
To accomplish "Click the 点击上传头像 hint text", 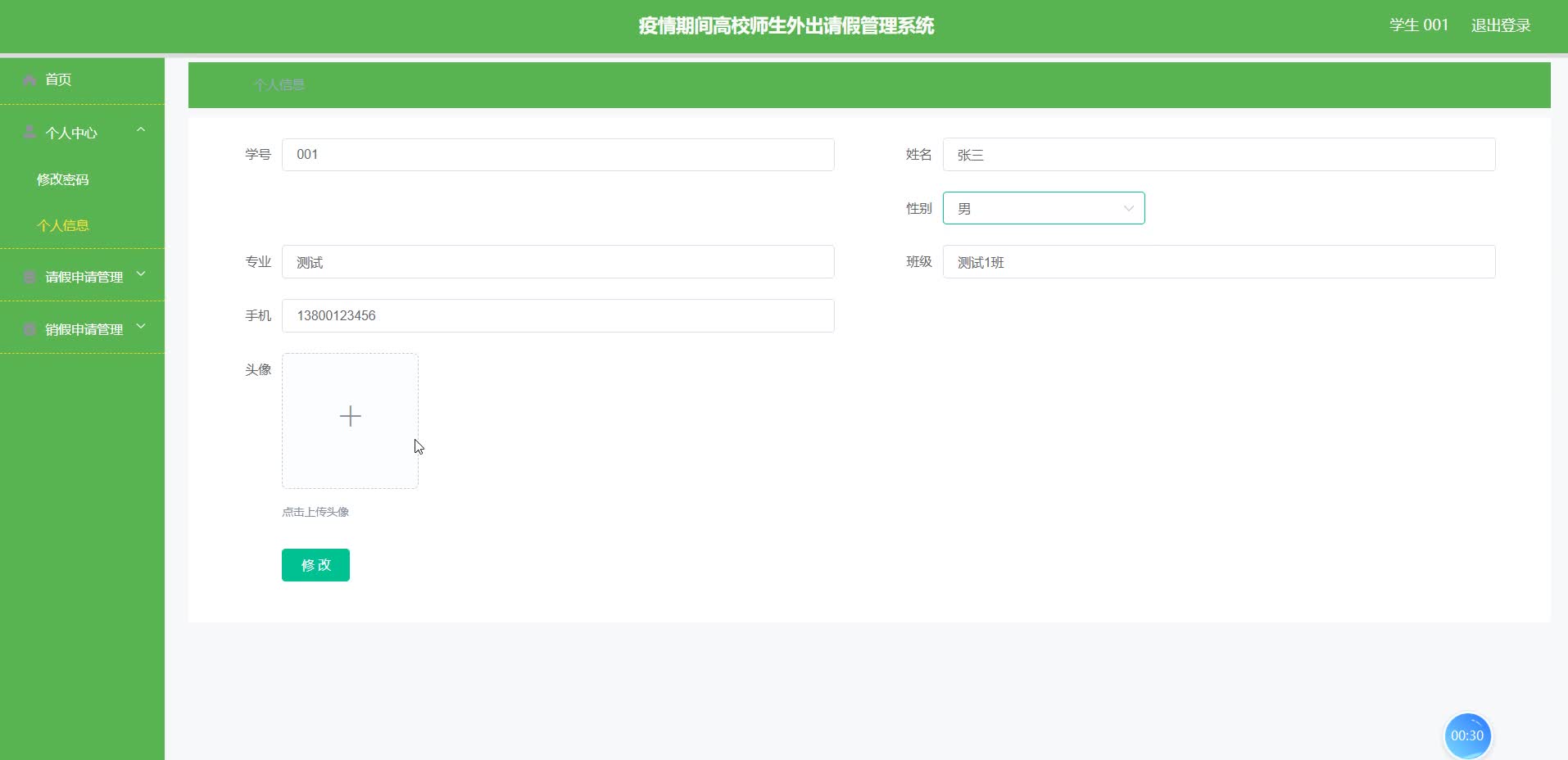I will (x=315, y=512).
